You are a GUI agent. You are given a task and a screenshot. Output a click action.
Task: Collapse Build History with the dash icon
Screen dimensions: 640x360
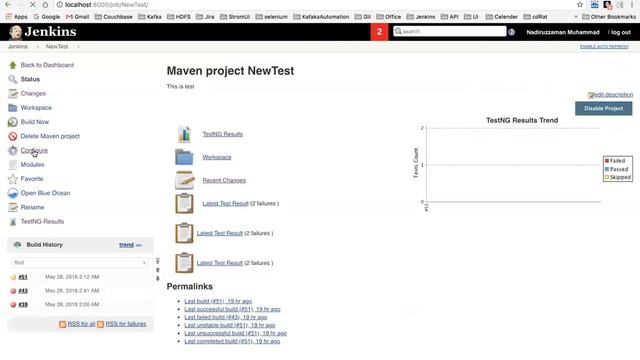coord(139,245)
